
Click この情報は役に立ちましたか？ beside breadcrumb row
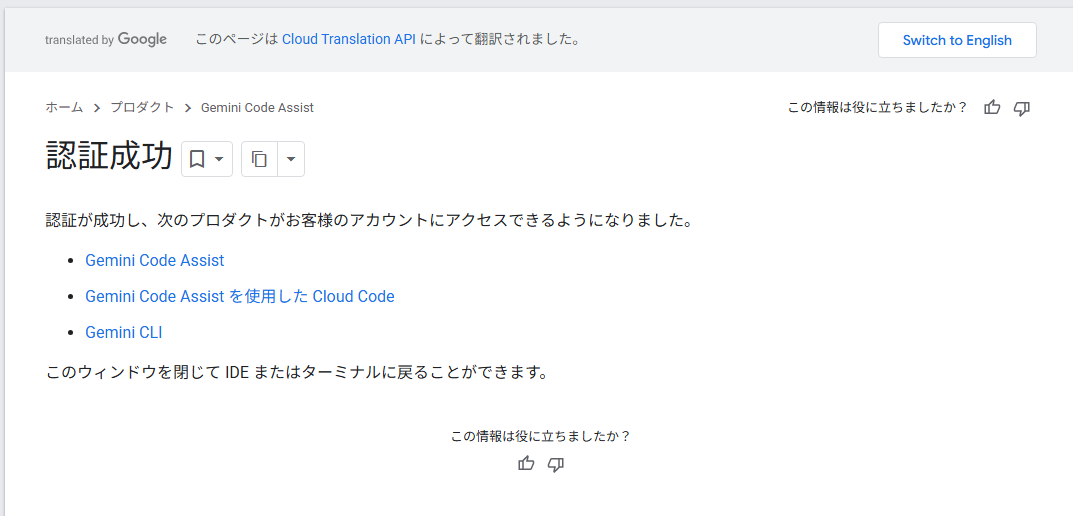pos(878,107)
